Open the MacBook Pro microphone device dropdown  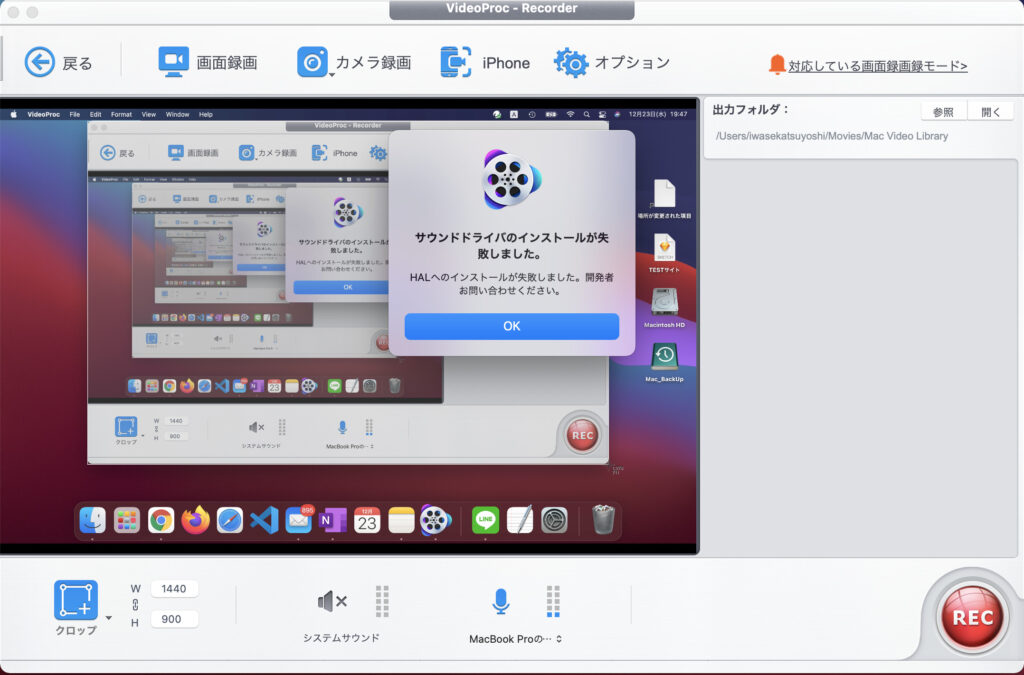click(x=515, y=639)
